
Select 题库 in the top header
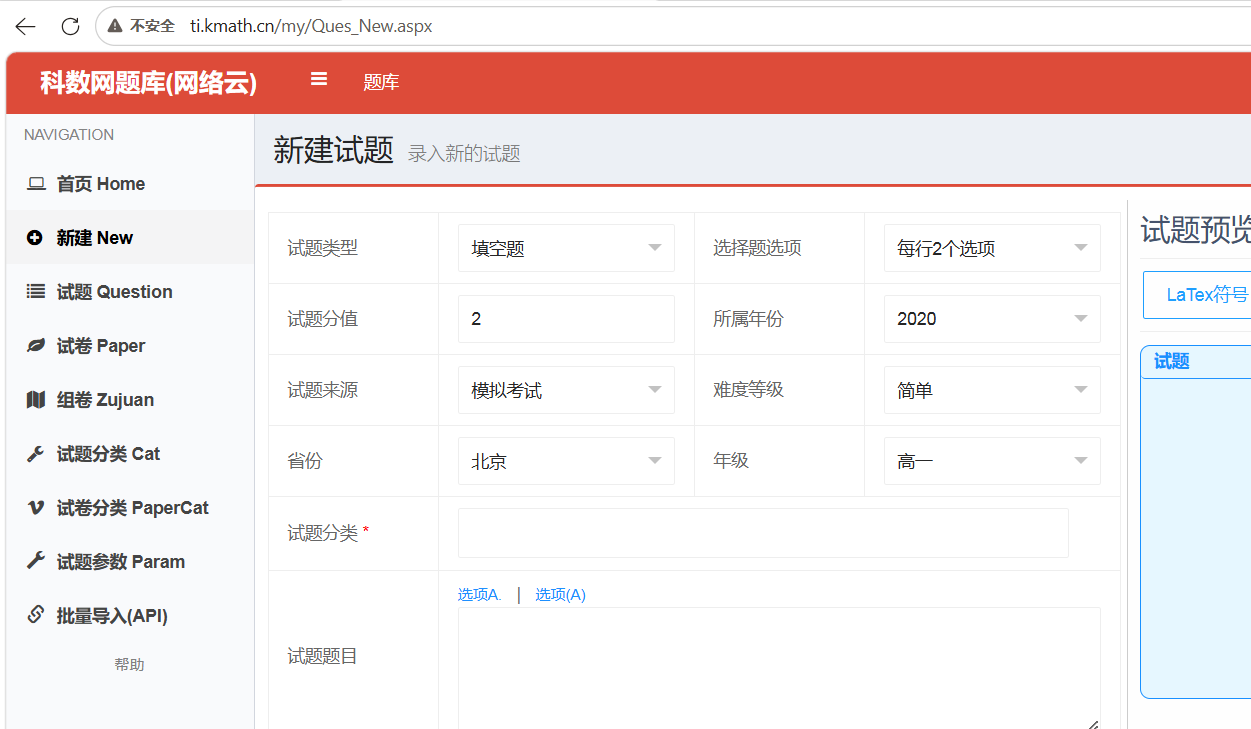coord(381,82)
